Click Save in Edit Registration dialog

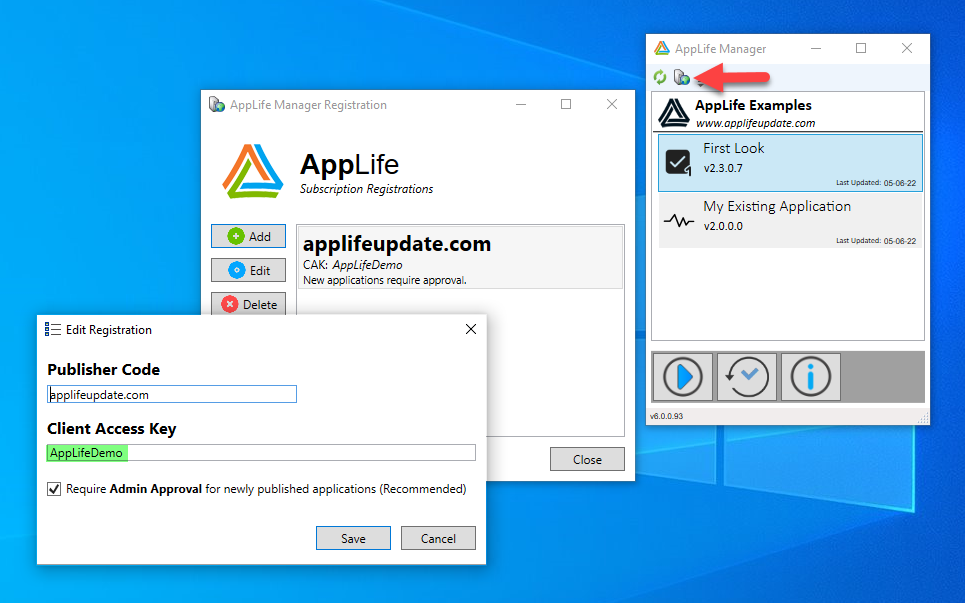(x=353, y=538)
